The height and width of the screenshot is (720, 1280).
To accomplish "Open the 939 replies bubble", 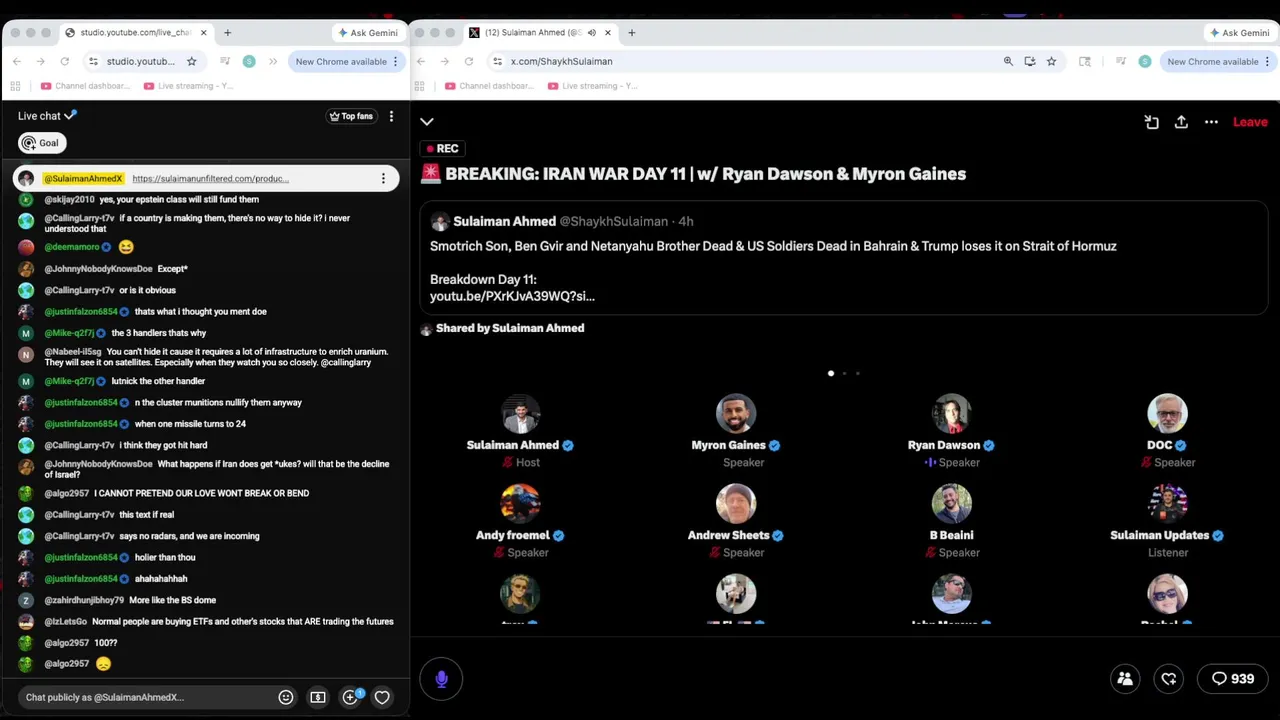I will [1233, 679].
